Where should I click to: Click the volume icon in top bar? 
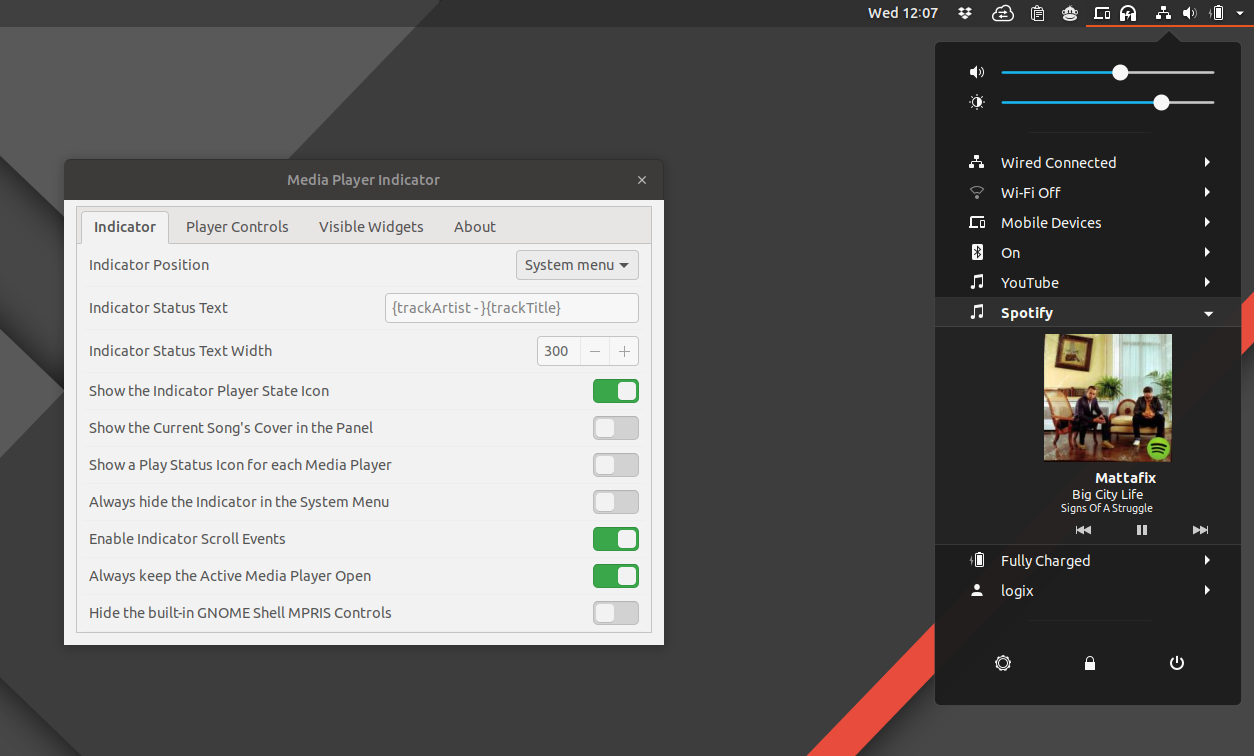(1189, 13)
